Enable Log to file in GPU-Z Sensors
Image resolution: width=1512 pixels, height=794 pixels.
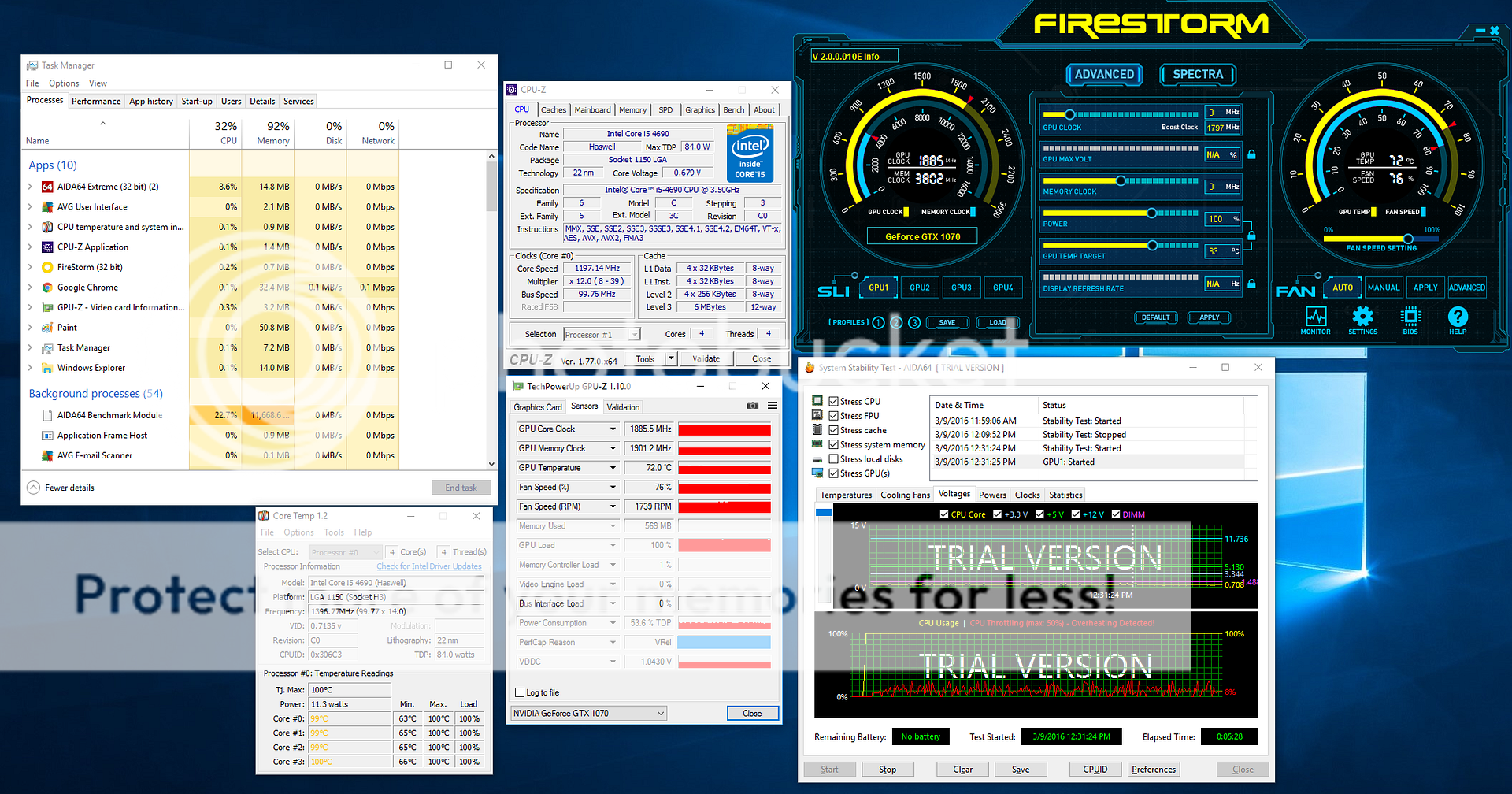[x=521, y=692]
